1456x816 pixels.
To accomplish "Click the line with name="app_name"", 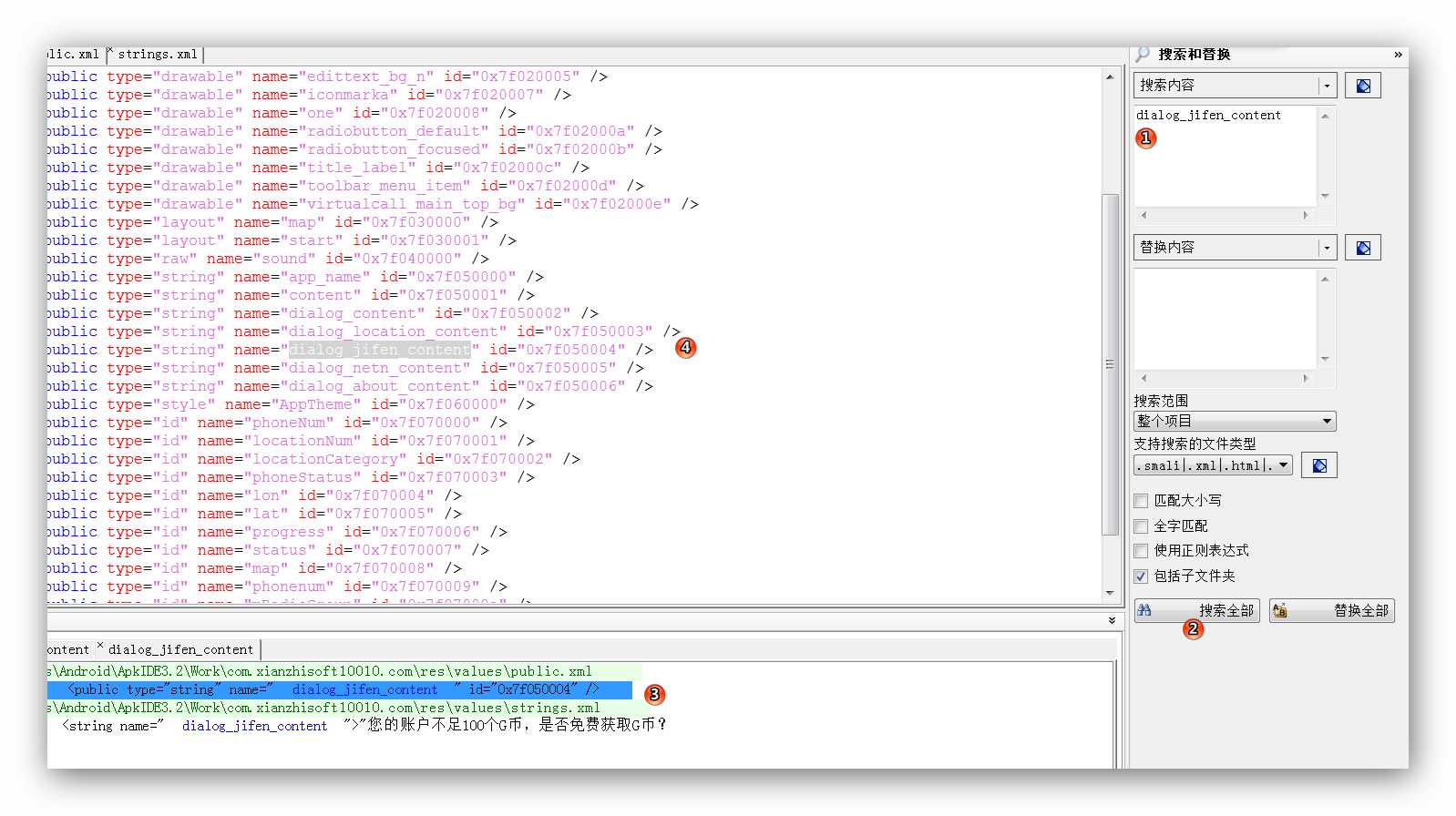I will coord(296,277).
